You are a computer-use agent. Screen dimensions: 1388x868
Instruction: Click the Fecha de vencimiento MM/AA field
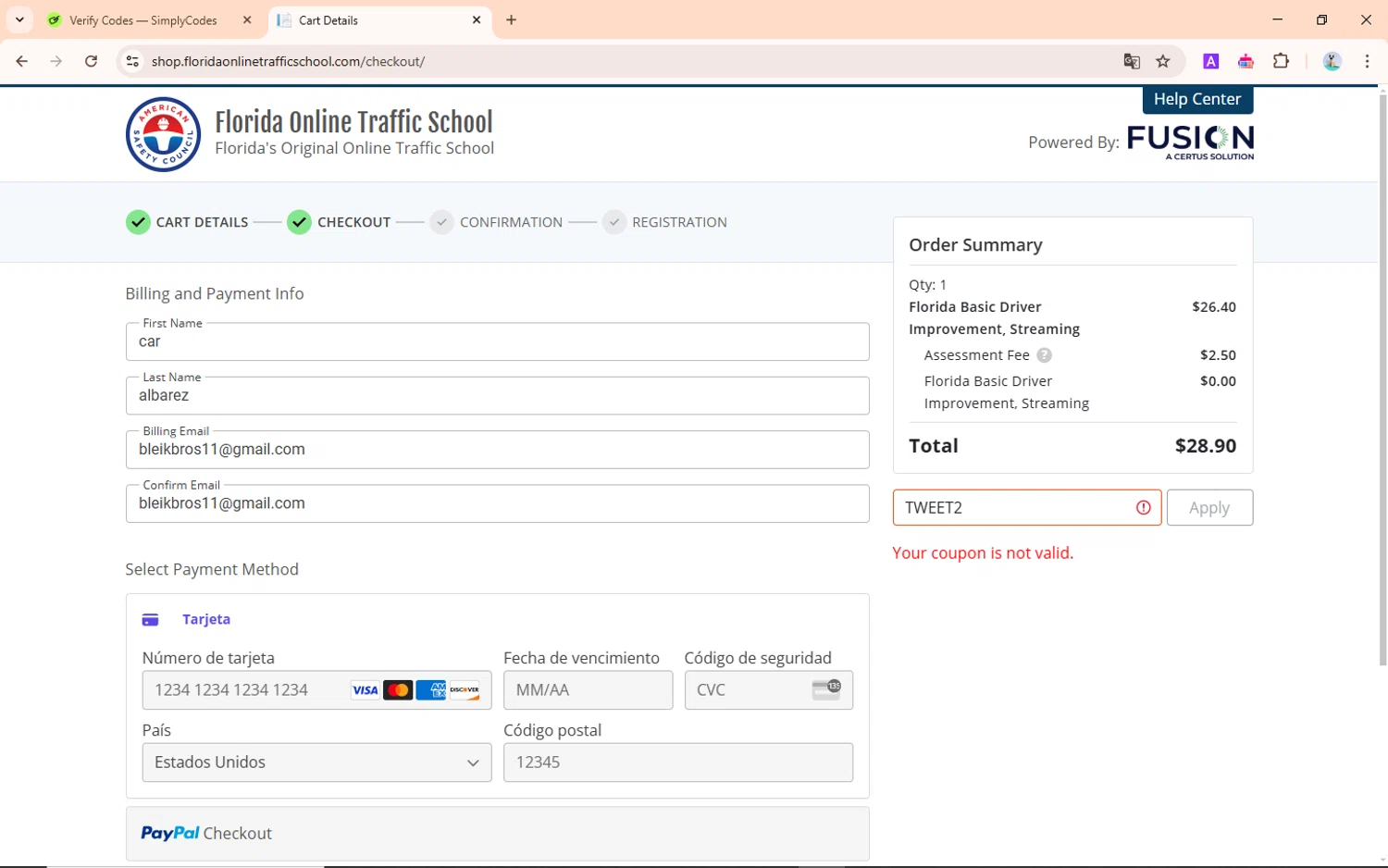click(x=588, y=690)
